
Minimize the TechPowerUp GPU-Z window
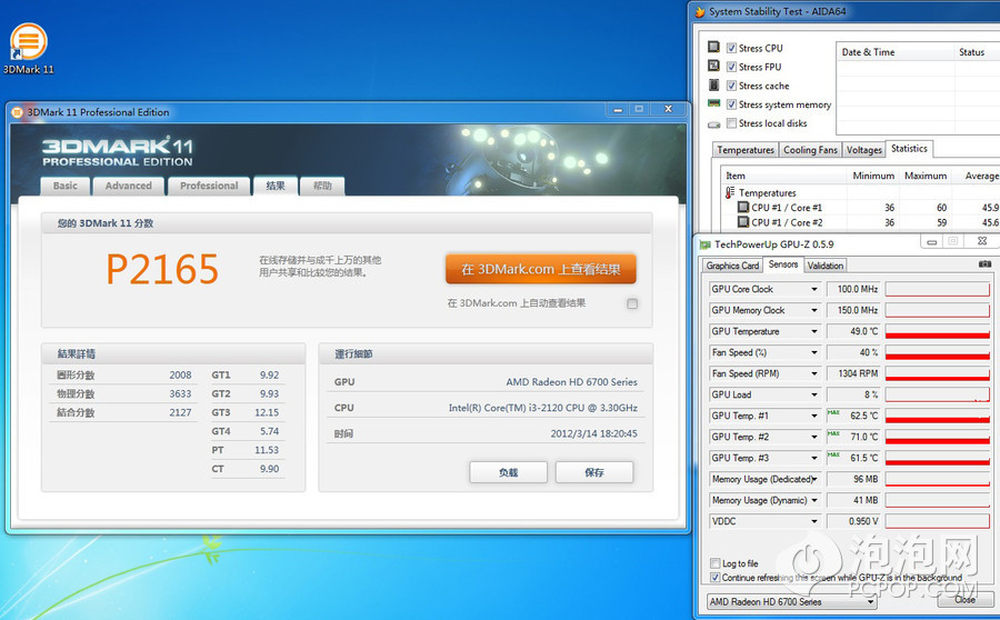pos(932,242)
